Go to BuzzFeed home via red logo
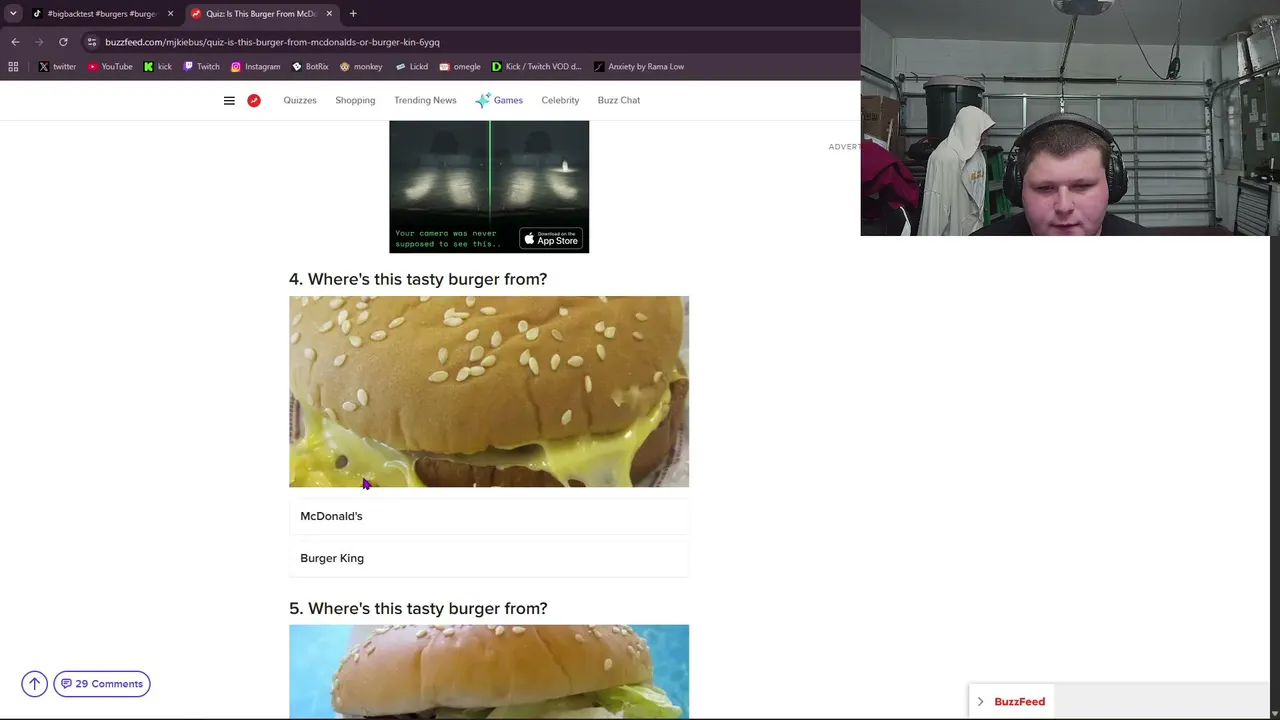Viewport: 1280px width, 720px height. point(254,100)
